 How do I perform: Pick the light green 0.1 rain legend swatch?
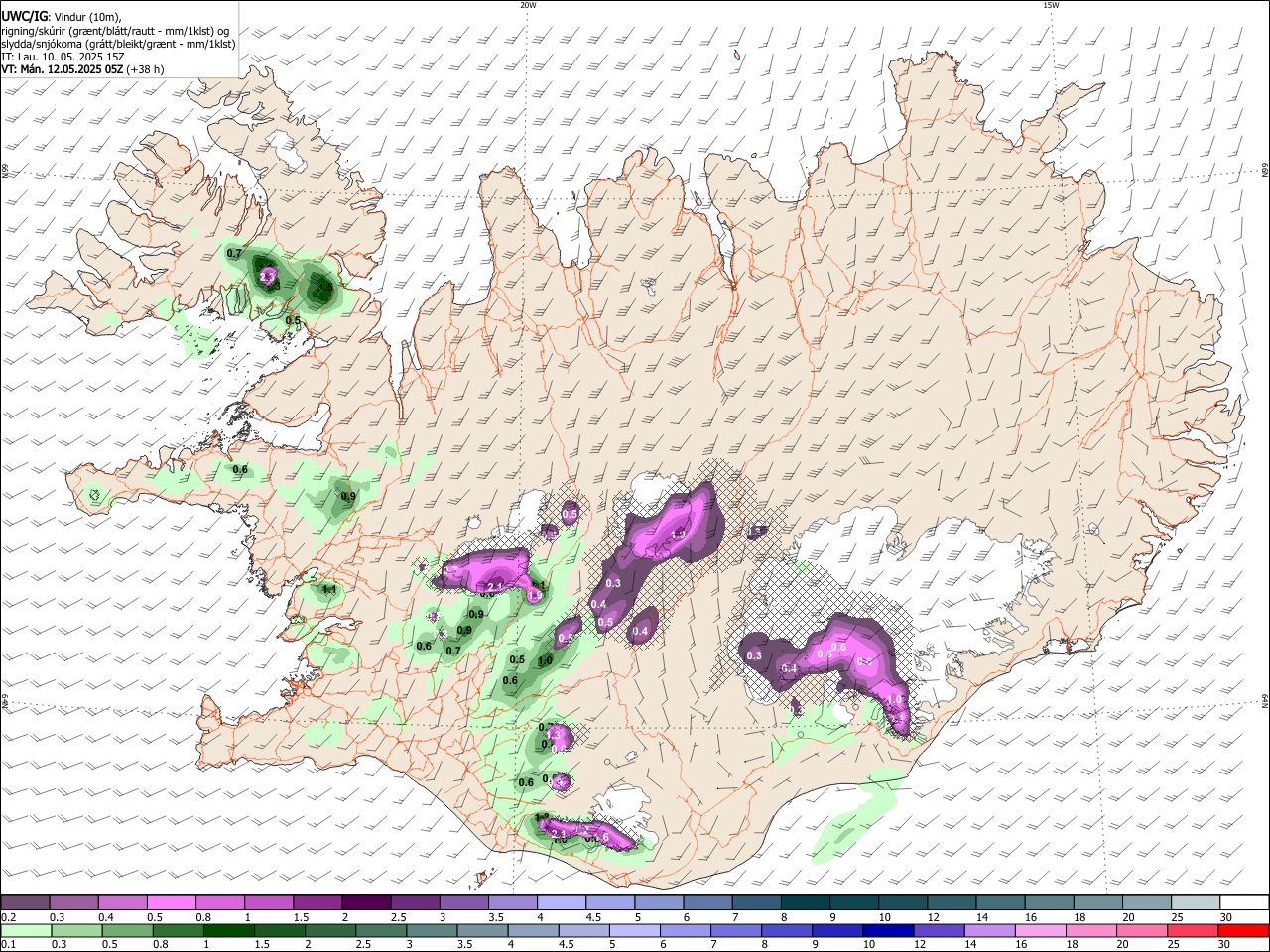click(x=25, y=930)
